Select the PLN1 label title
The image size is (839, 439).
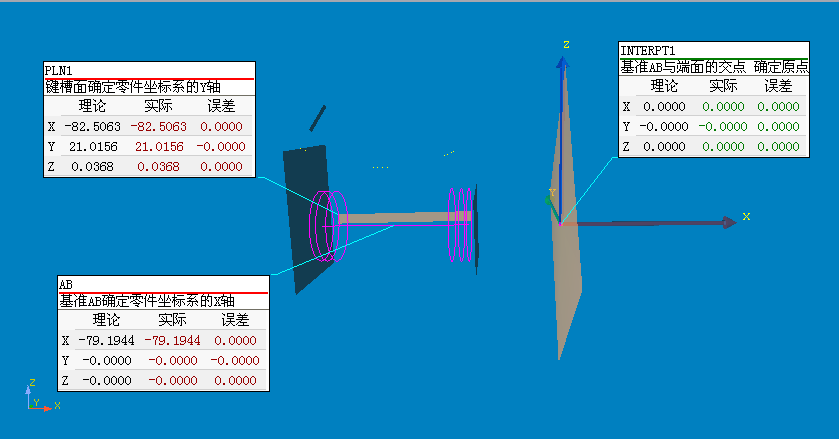pos(58,71)
